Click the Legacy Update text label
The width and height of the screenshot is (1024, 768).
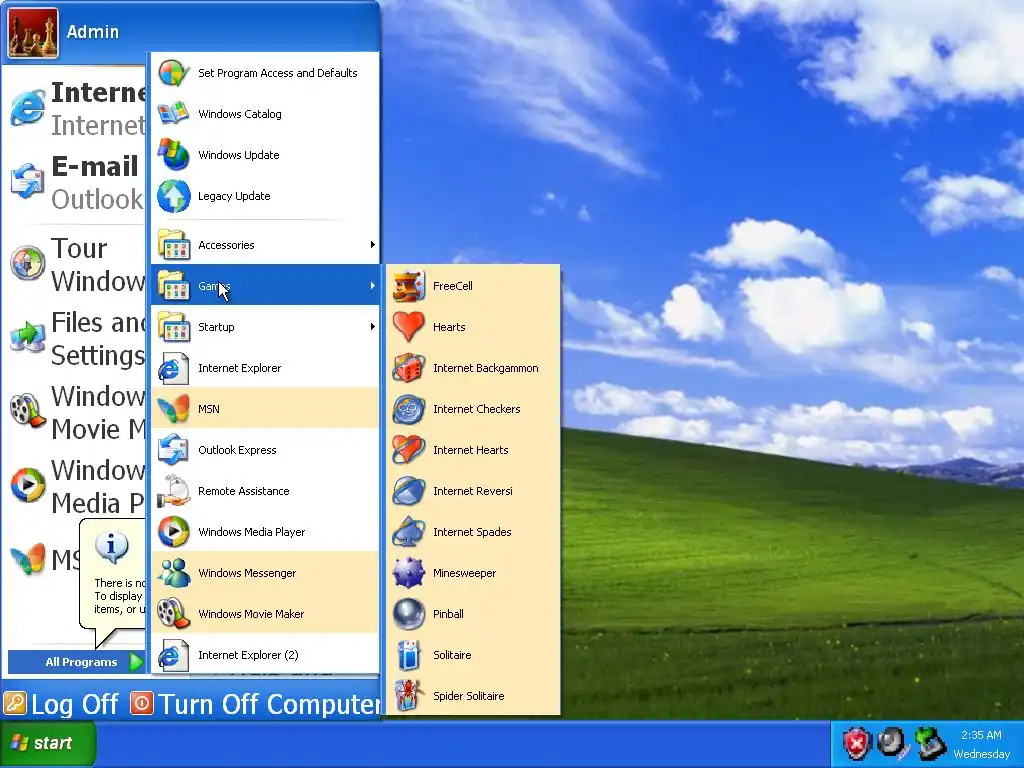coord(234,196)
